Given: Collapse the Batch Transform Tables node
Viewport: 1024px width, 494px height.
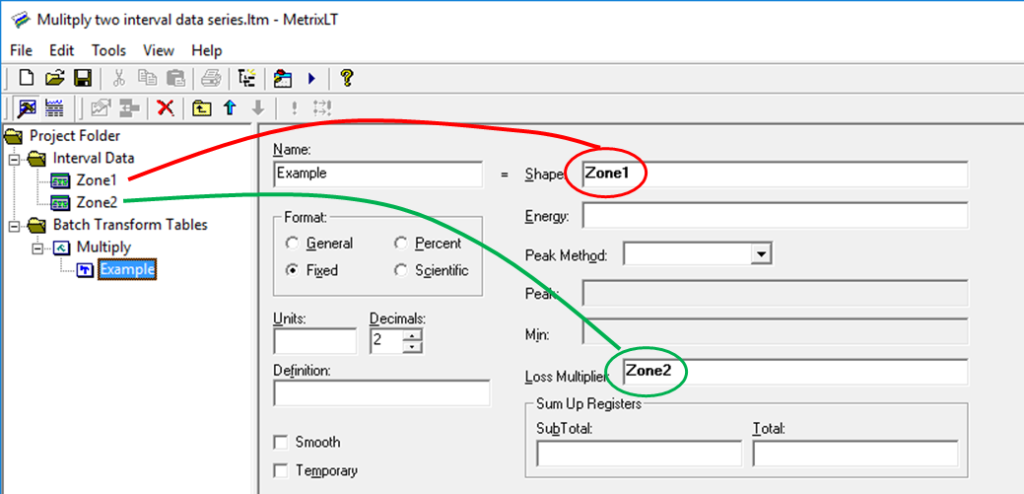Looking at the screenshot, I should pyautogui.click(x=15, y=225).
